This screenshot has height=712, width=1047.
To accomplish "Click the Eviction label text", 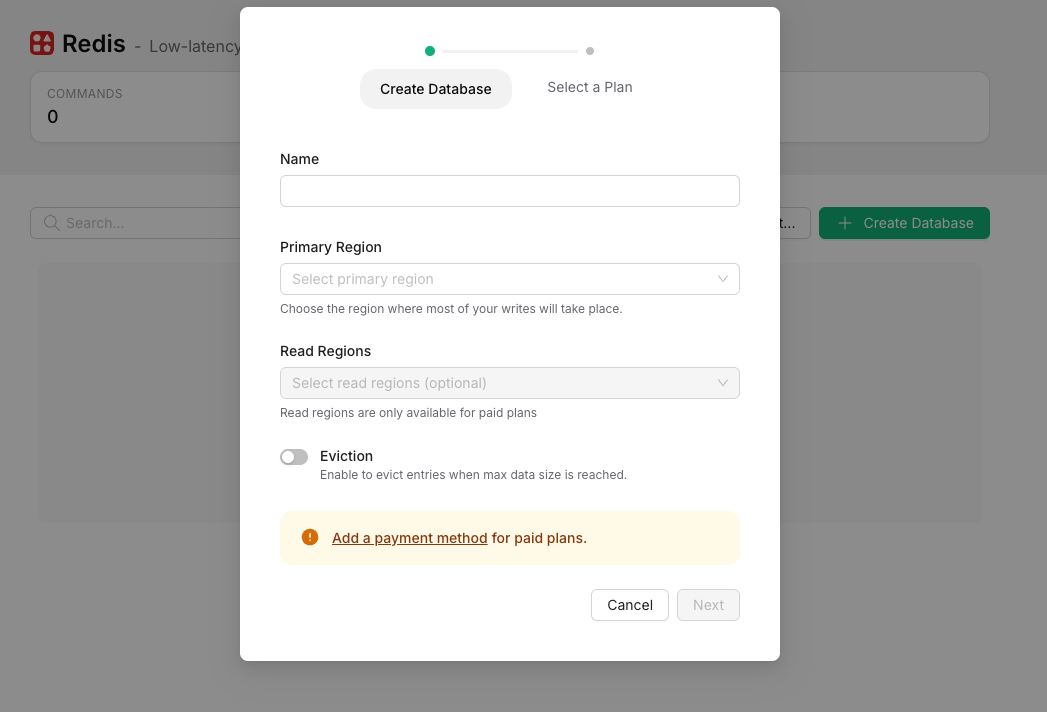I will point(346,456).
